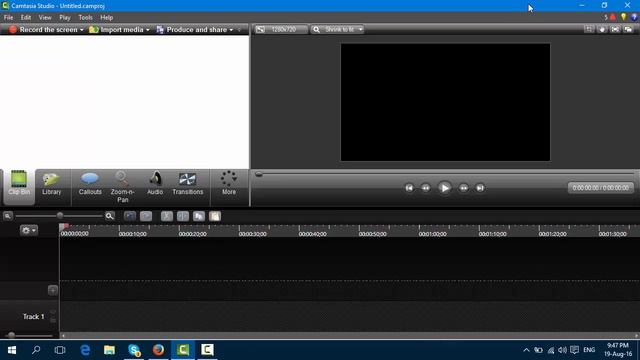Open the View menu
Screen dimensions: 640x360
coord(45,18)
